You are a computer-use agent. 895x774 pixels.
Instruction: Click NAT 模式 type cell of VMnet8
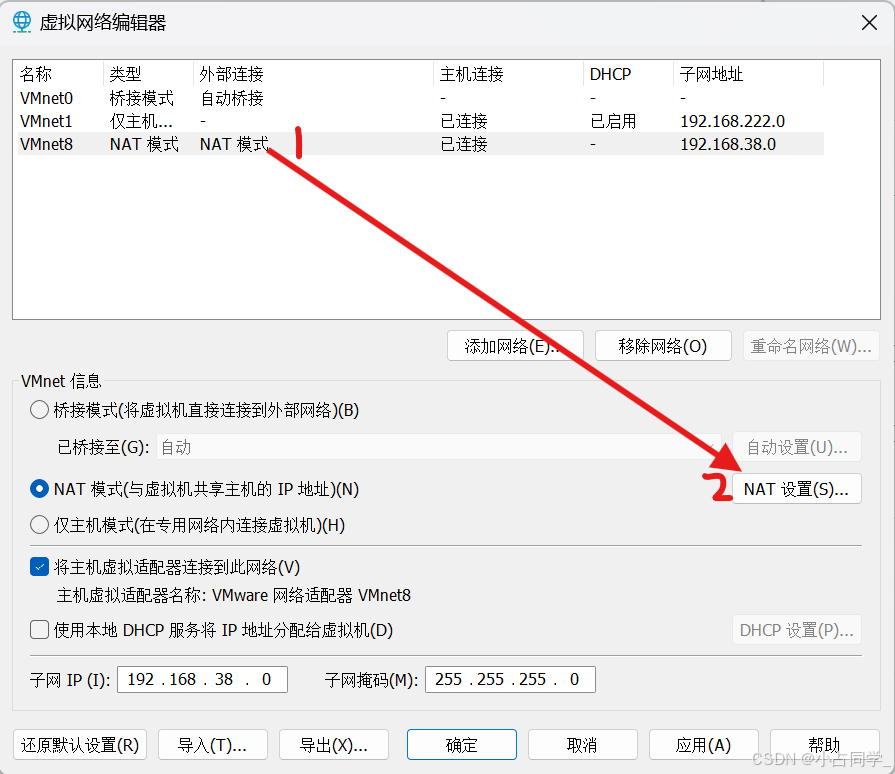[144, 144]
